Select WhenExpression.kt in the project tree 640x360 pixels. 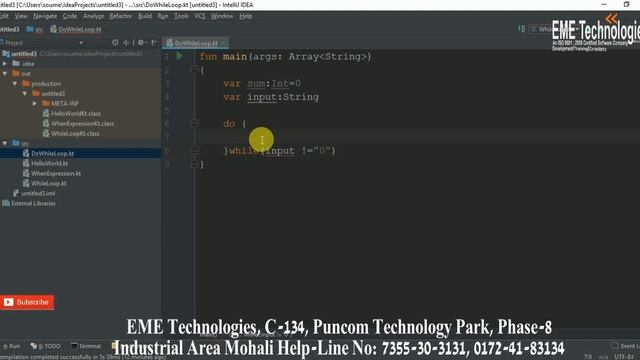pyautogui.click(x=56, y=173)
